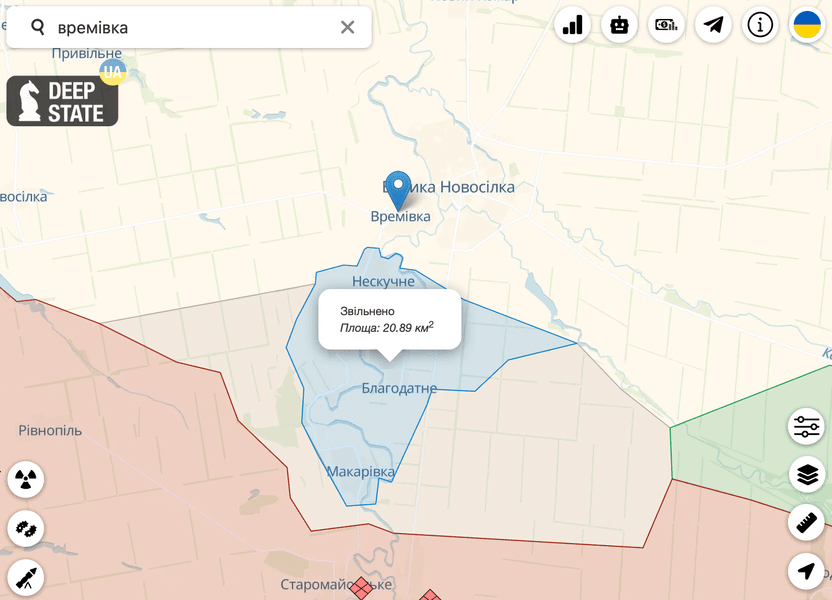Screen dimensions: 832x600
Task: Open the map layers stack button
Action: click(x=806, y=474)
